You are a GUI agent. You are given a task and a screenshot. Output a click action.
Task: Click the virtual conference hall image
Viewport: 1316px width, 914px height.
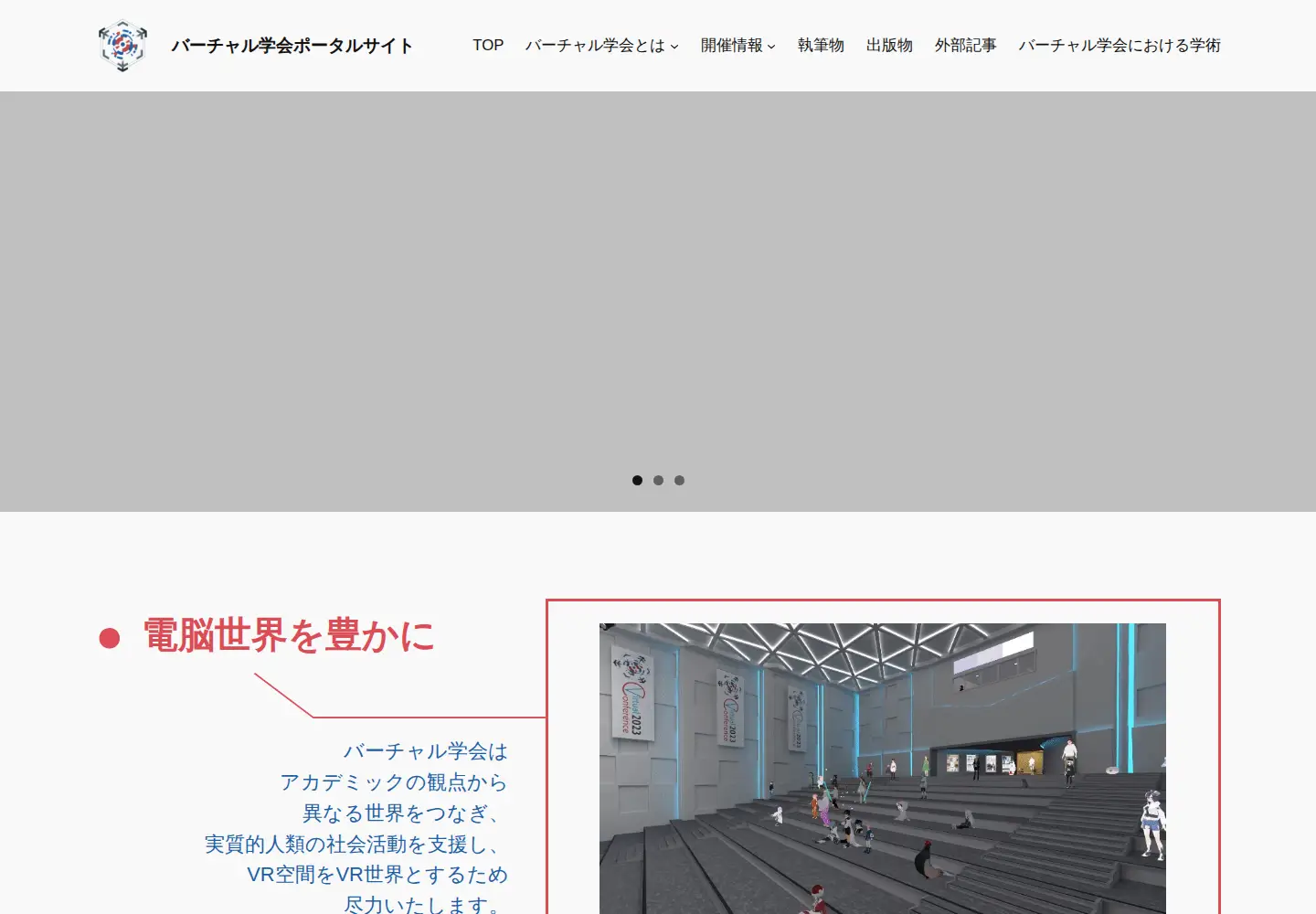(883, 769)
